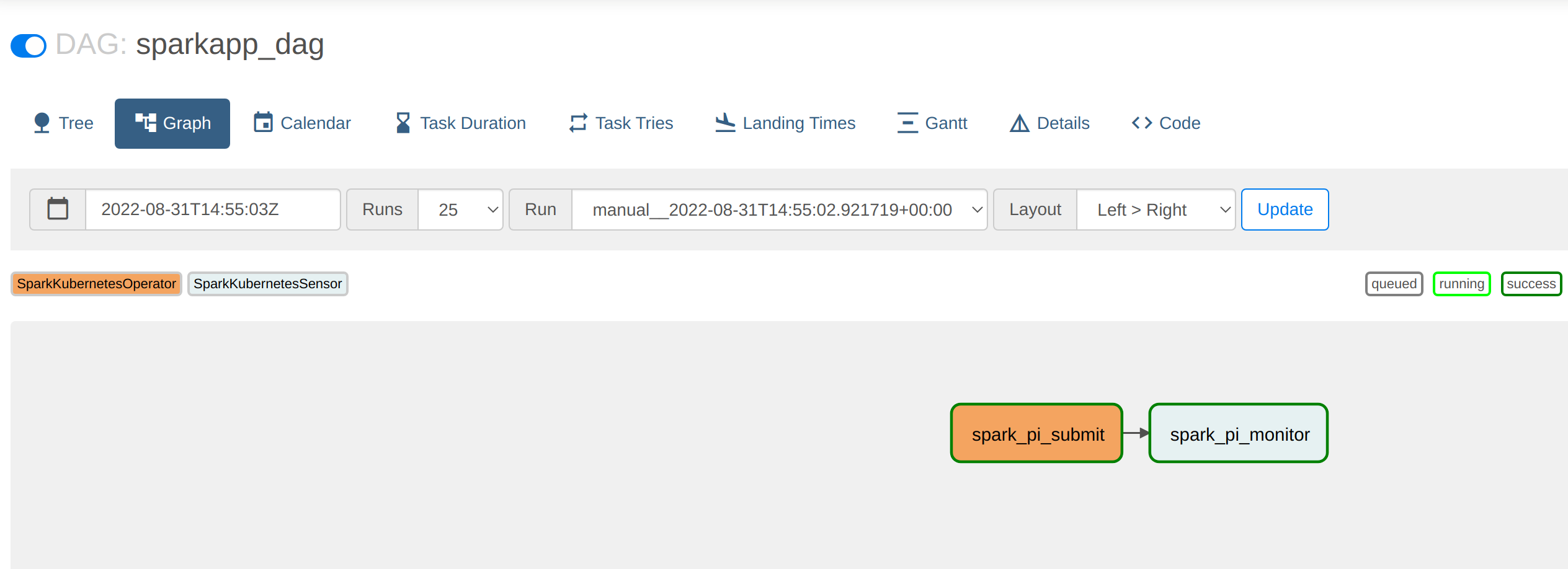1568x569 pixels.
Task: Click the Calendar tab icon
Action: 263,123
